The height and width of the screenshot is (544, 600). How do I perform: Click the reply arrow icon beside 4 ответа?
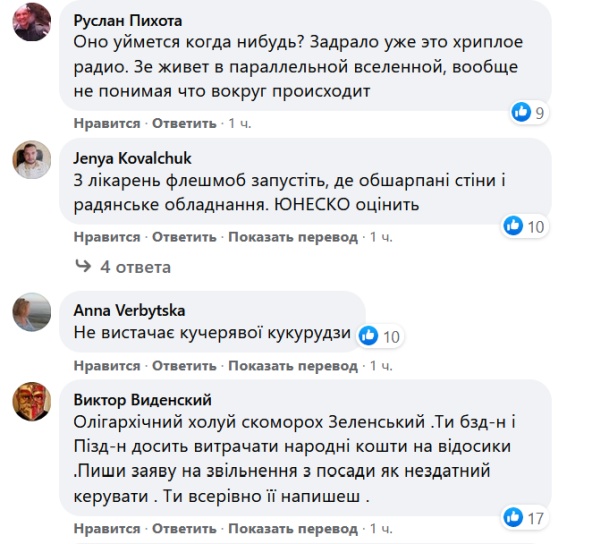coord(84,267)
